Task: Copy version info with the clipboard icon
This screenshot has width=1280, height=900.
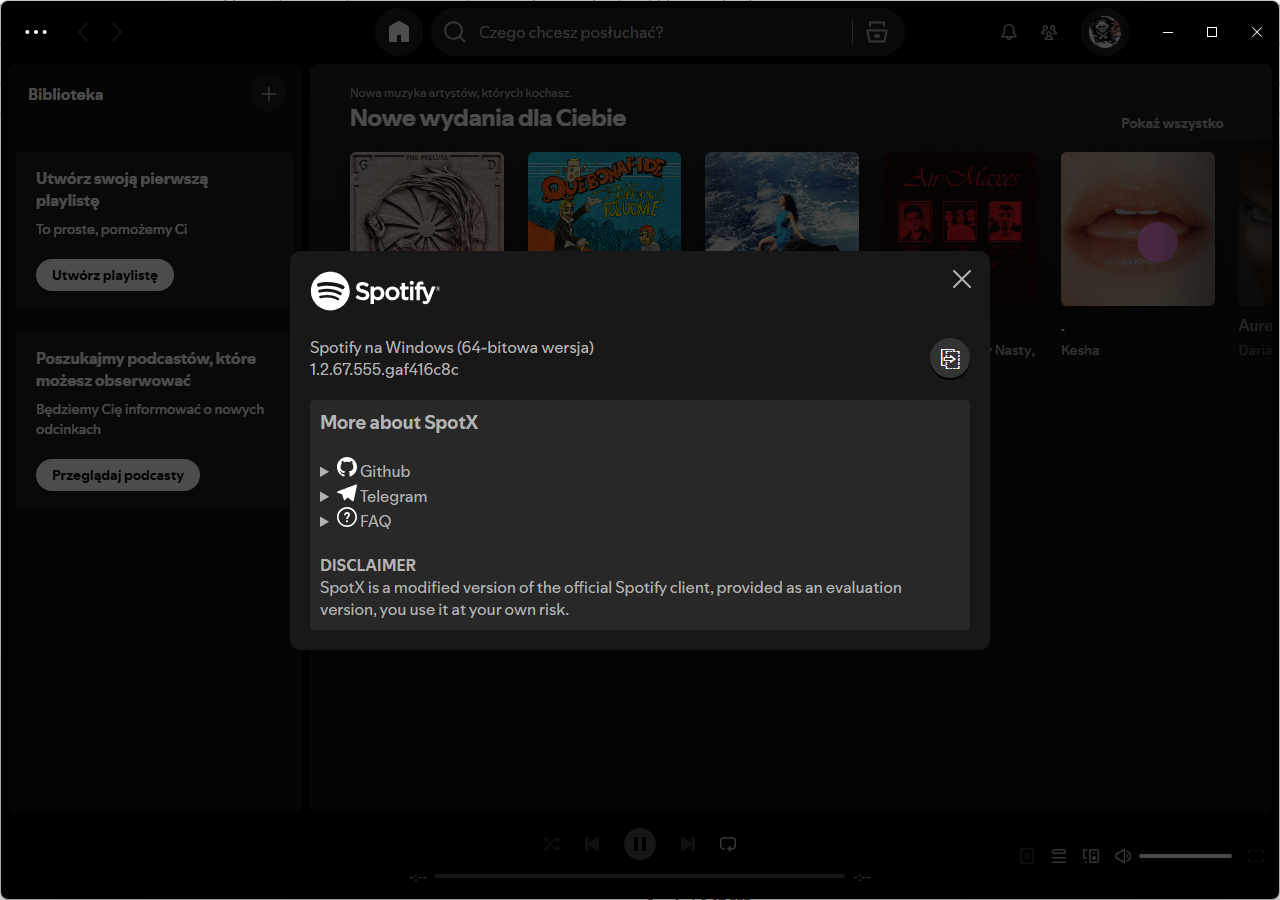Action: click(950, 359)
